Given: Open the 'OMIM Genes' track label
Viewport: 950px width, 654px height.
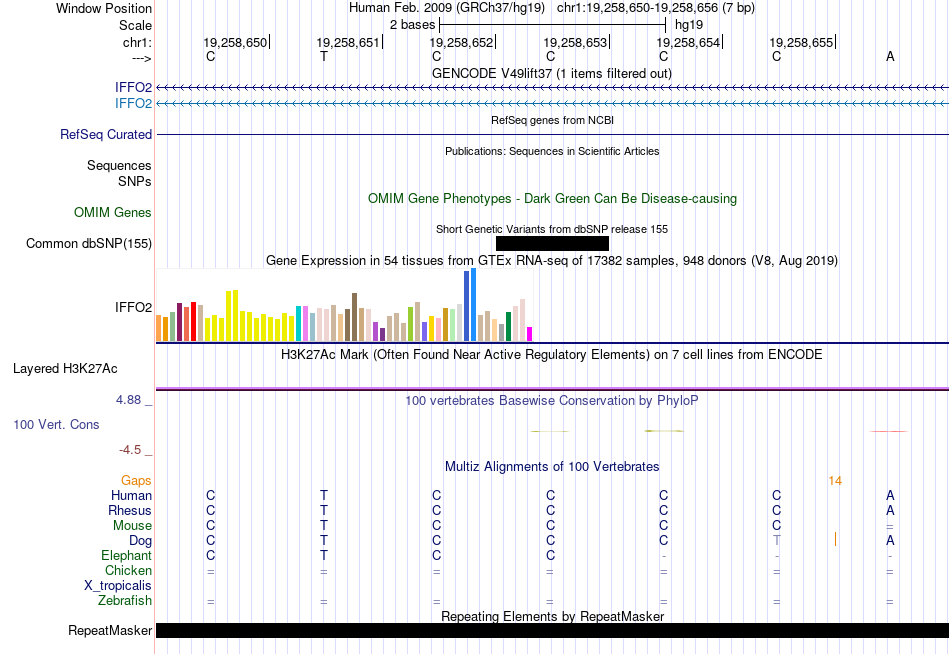Looking at the screenshot, I should click(x=113, y=212).
